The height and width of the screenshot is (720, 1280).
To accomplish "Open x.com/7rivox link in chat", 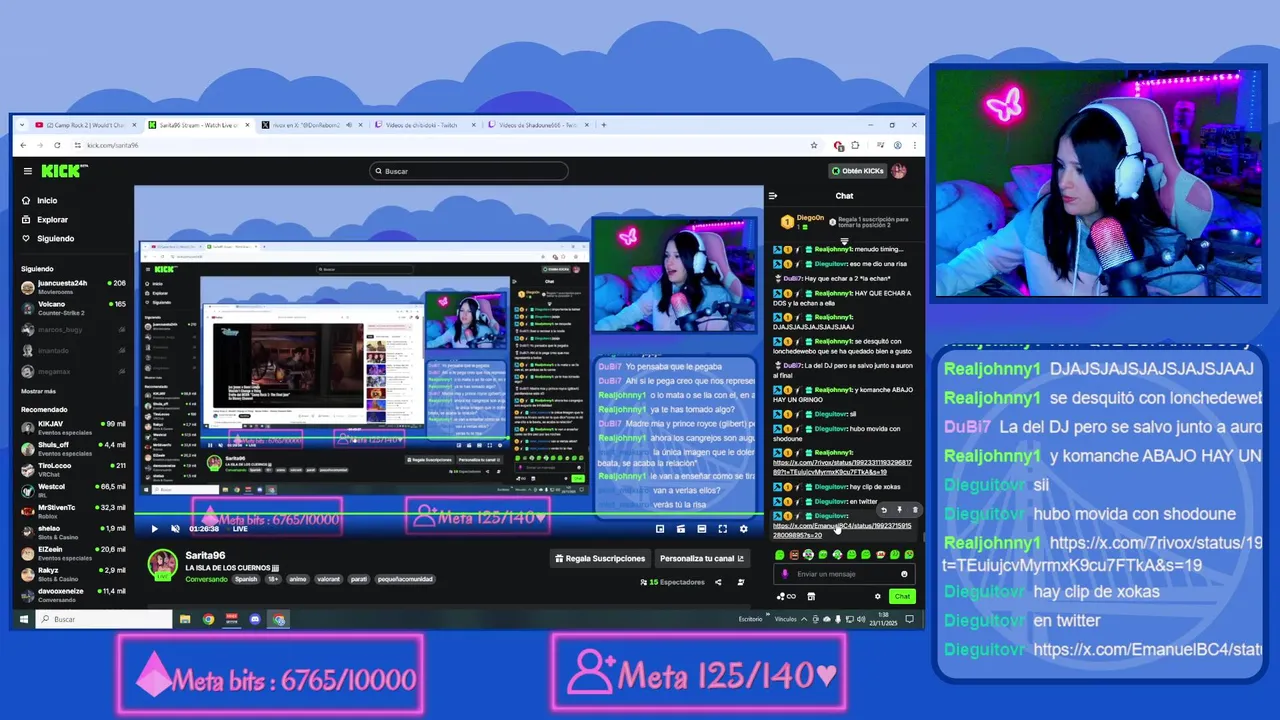I will point(842,467).
